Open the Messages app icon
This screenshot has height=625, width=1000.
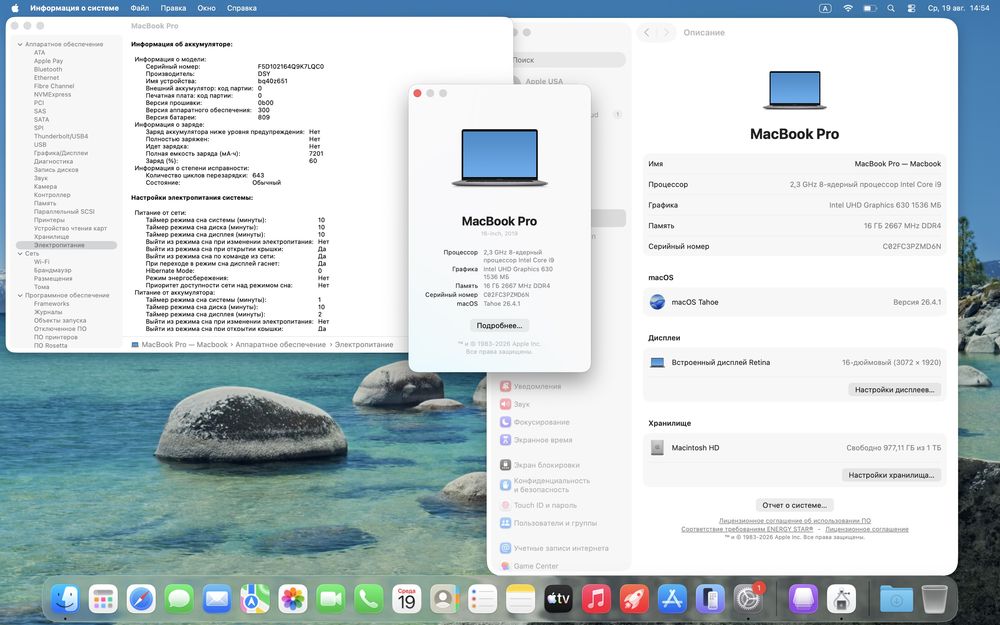pyautogui.click(x=179, y=599)
